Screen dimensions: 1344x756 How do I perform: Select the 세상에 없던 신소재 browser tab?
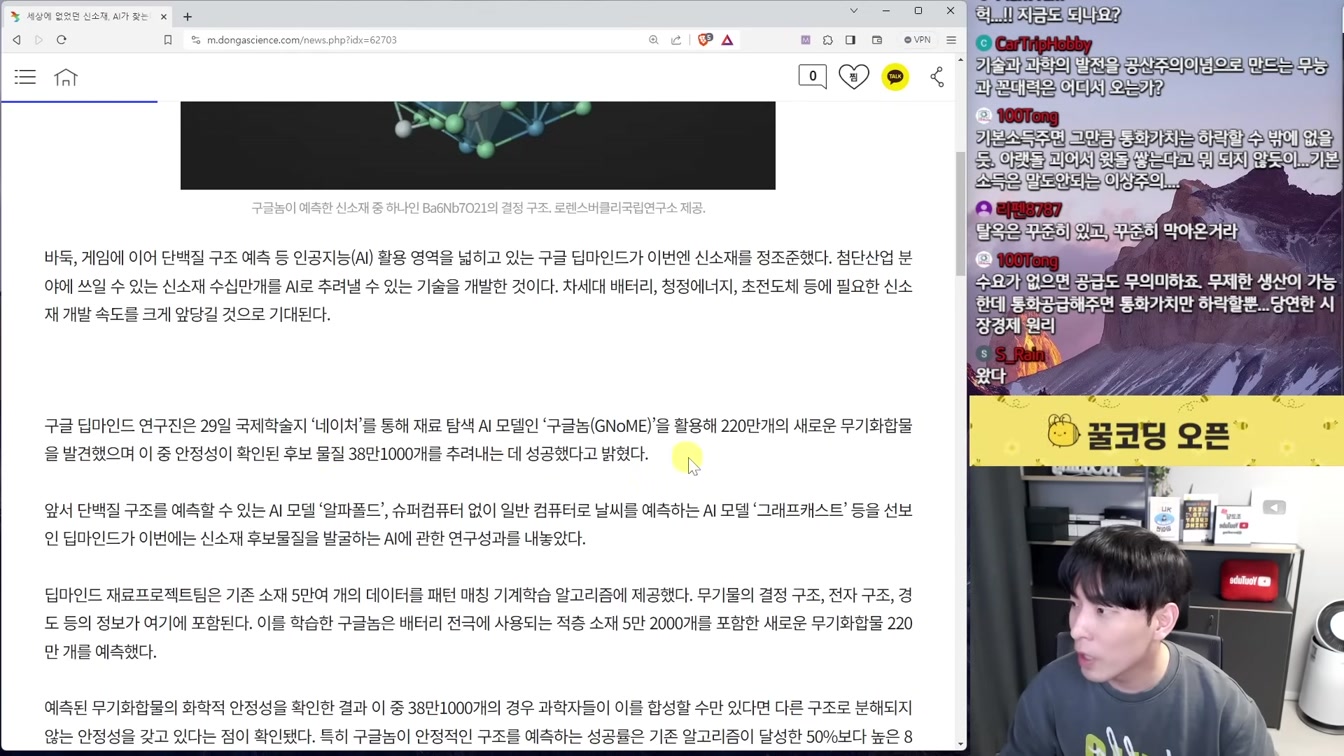[88, 16]
